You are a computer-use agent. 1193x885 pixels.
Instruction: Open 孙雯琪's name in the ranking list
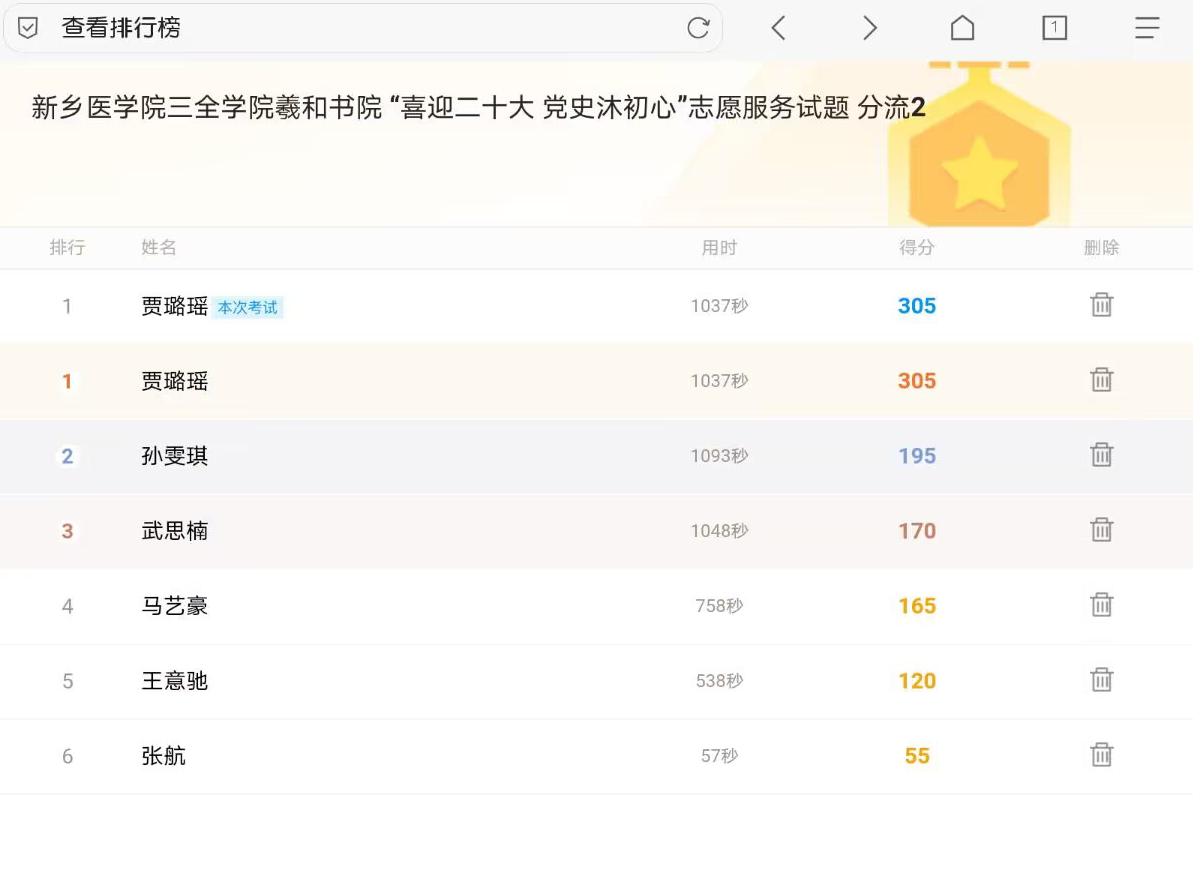click(175, 456)
